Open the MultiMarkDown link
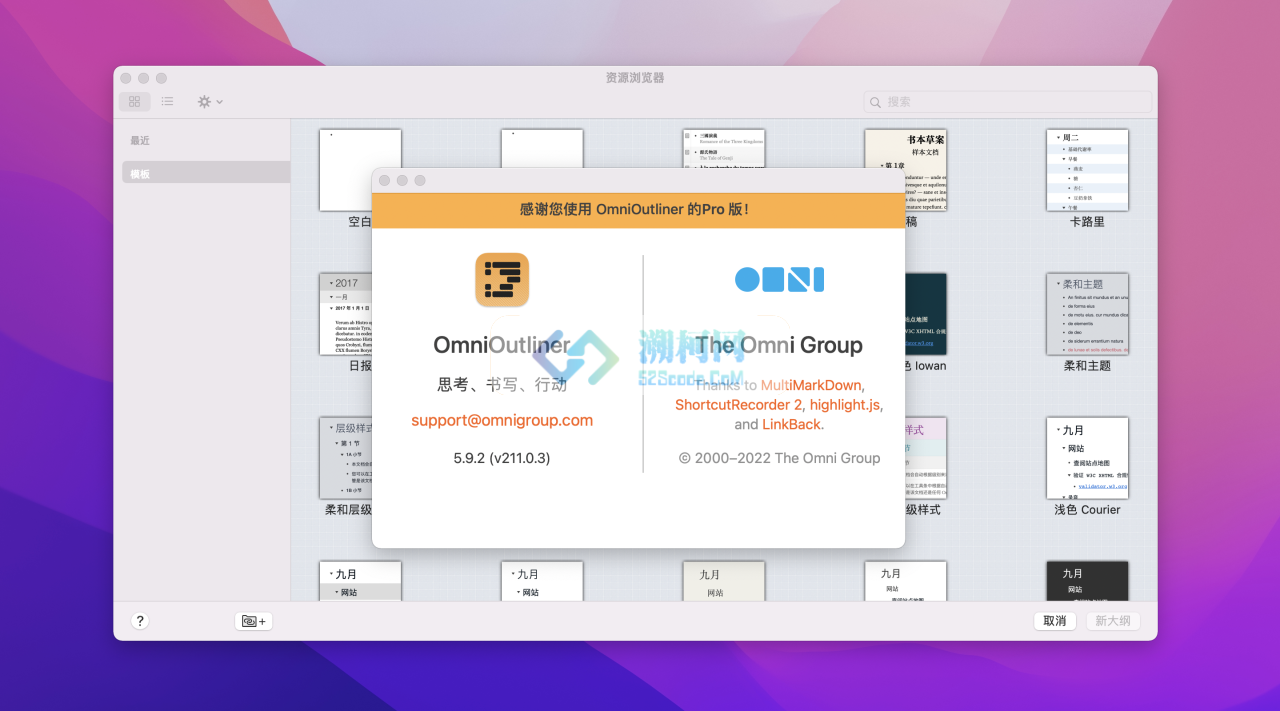1280x711 pixels. coord(812,385)
